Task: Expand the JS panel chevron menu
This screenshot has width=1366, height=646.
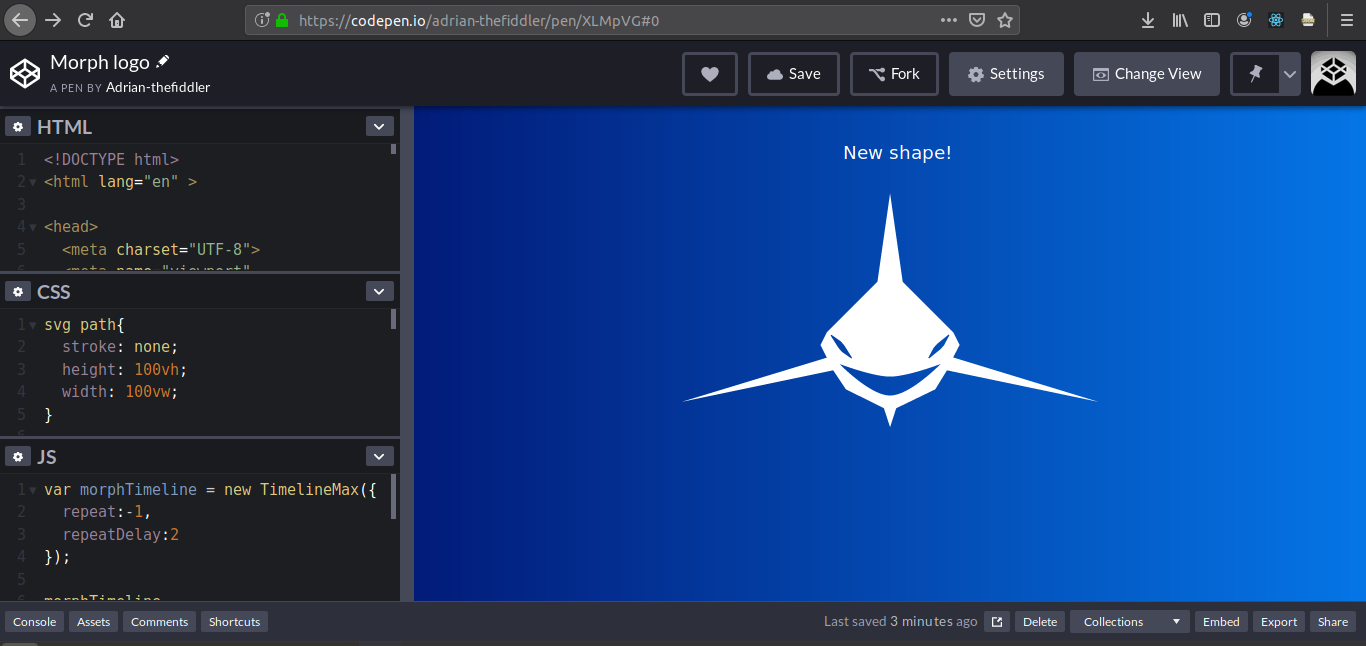Action: (379, 455)
